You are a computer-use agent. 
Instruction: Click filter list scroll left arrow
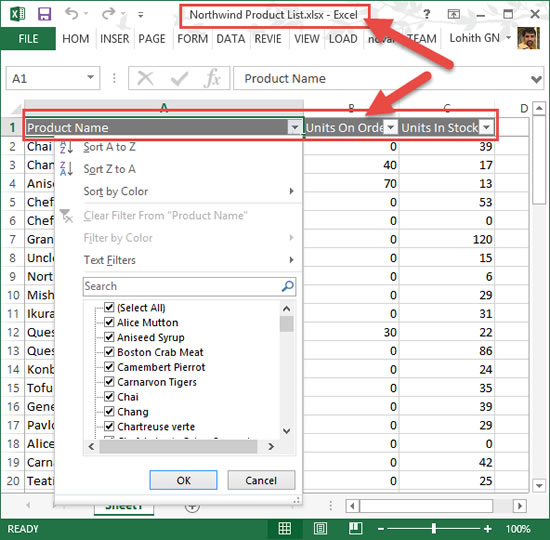91,446
